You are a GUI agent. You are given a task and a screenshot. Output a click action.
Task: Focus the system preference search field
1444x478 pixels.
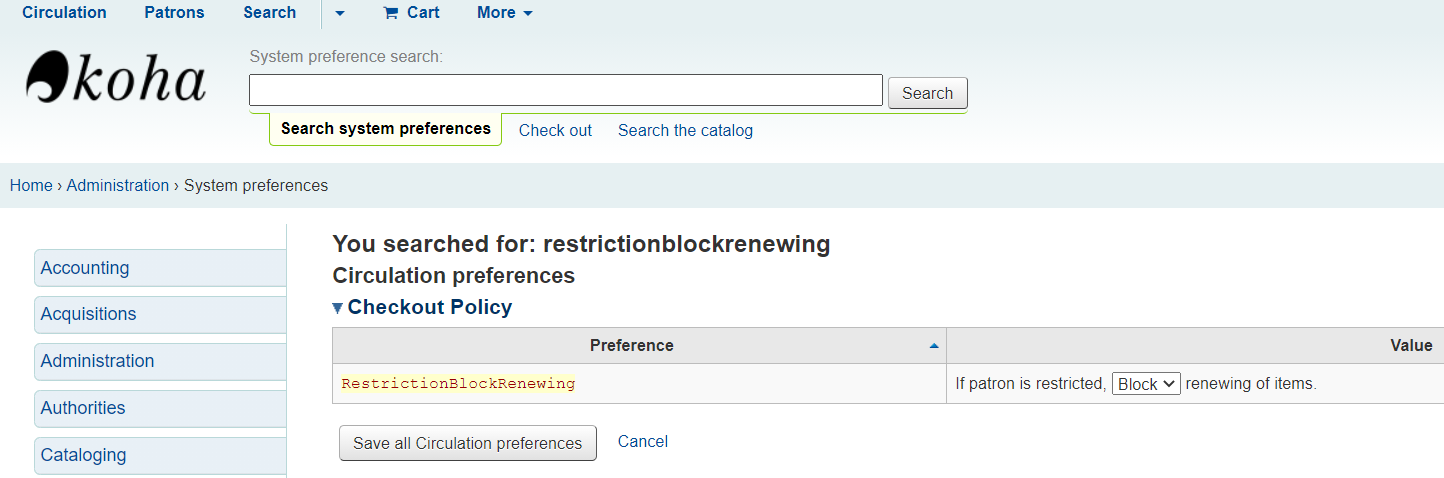click(x=566, y=91)
